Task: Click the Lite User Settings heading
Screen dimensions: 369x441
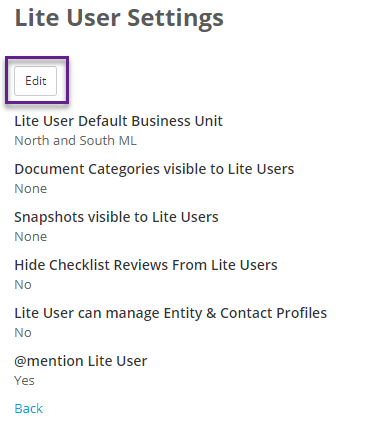Action: tap(119, 18)
